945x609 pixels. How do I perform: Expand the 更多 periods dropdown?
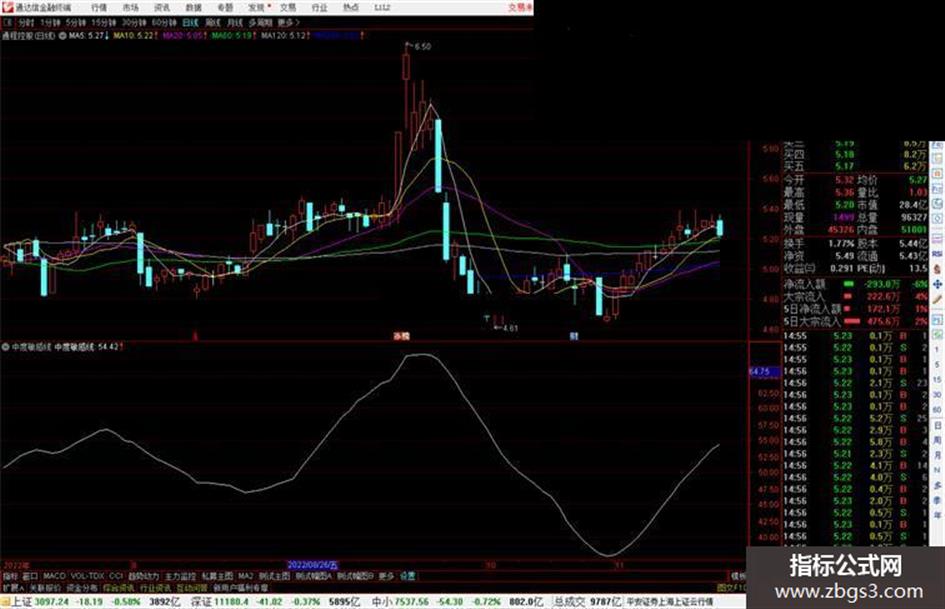(x=289, y=23)
